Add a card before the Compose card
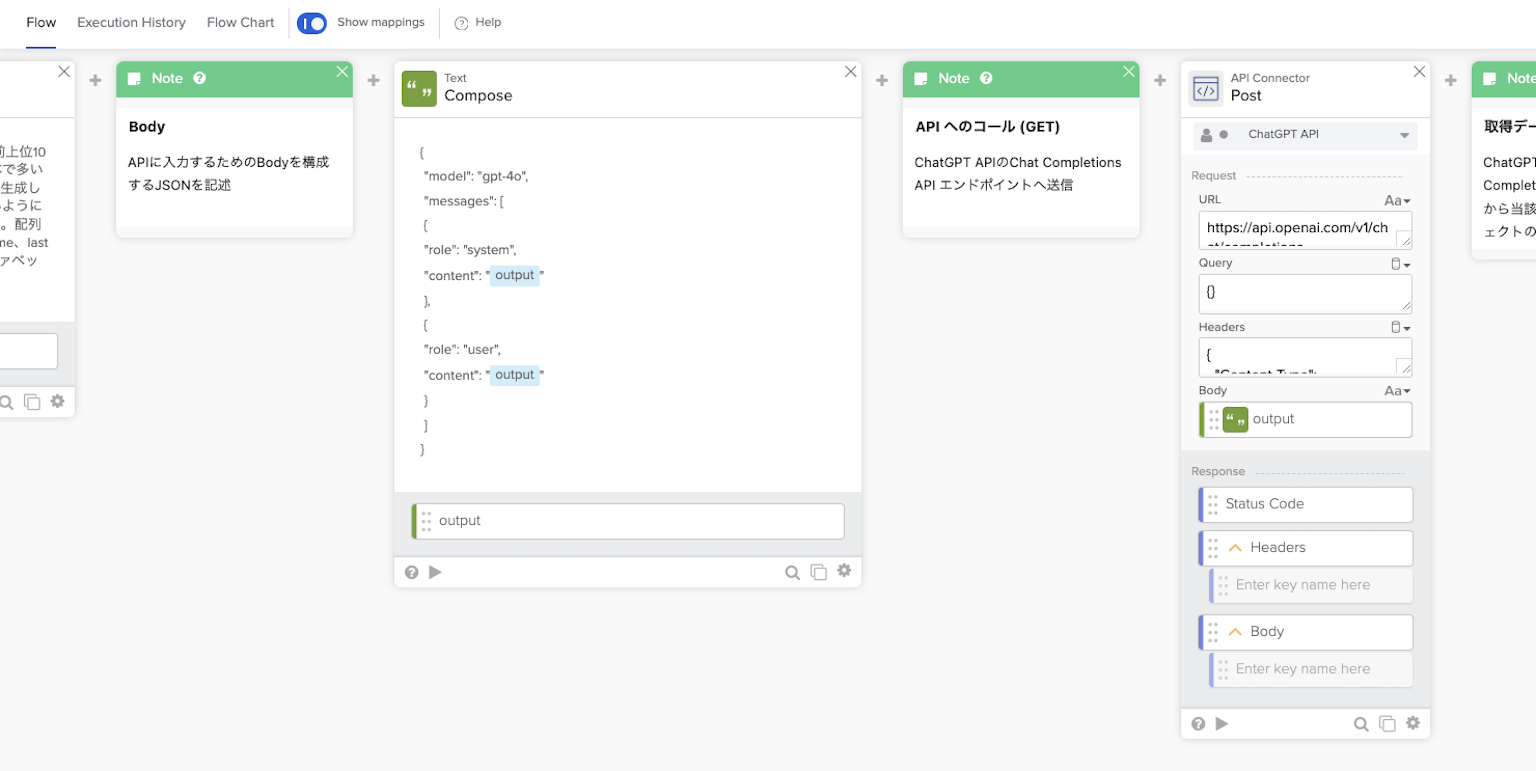This screenshot has height=771, width=1536. [x=373, y=80]
